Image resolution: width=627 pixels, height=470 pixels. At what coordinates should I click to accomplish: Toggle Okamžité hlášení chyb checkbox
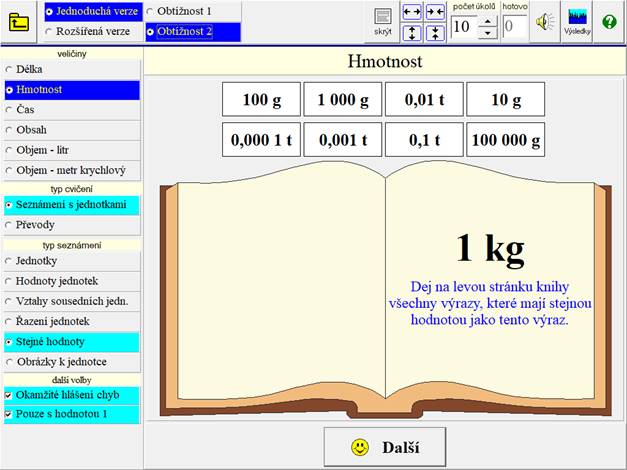[x=72, y=395]
